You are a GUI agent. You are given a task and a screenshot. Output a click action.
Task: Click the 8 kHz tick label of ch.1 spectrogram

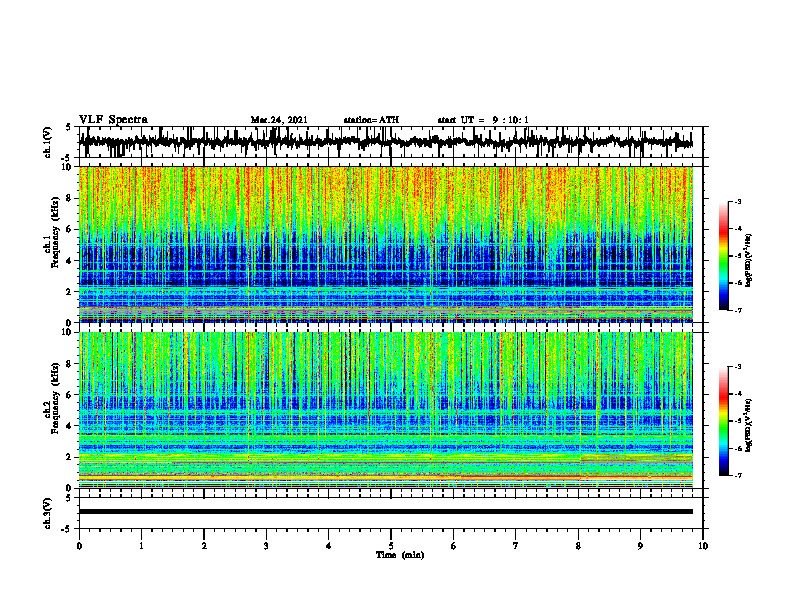tap(70, 198)
